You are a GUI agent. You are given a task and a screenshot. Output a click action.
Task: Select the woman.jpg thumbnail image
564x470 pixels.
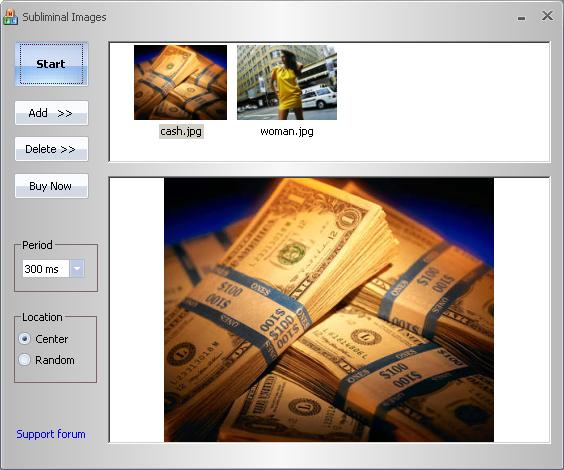(x=287, y=82)
